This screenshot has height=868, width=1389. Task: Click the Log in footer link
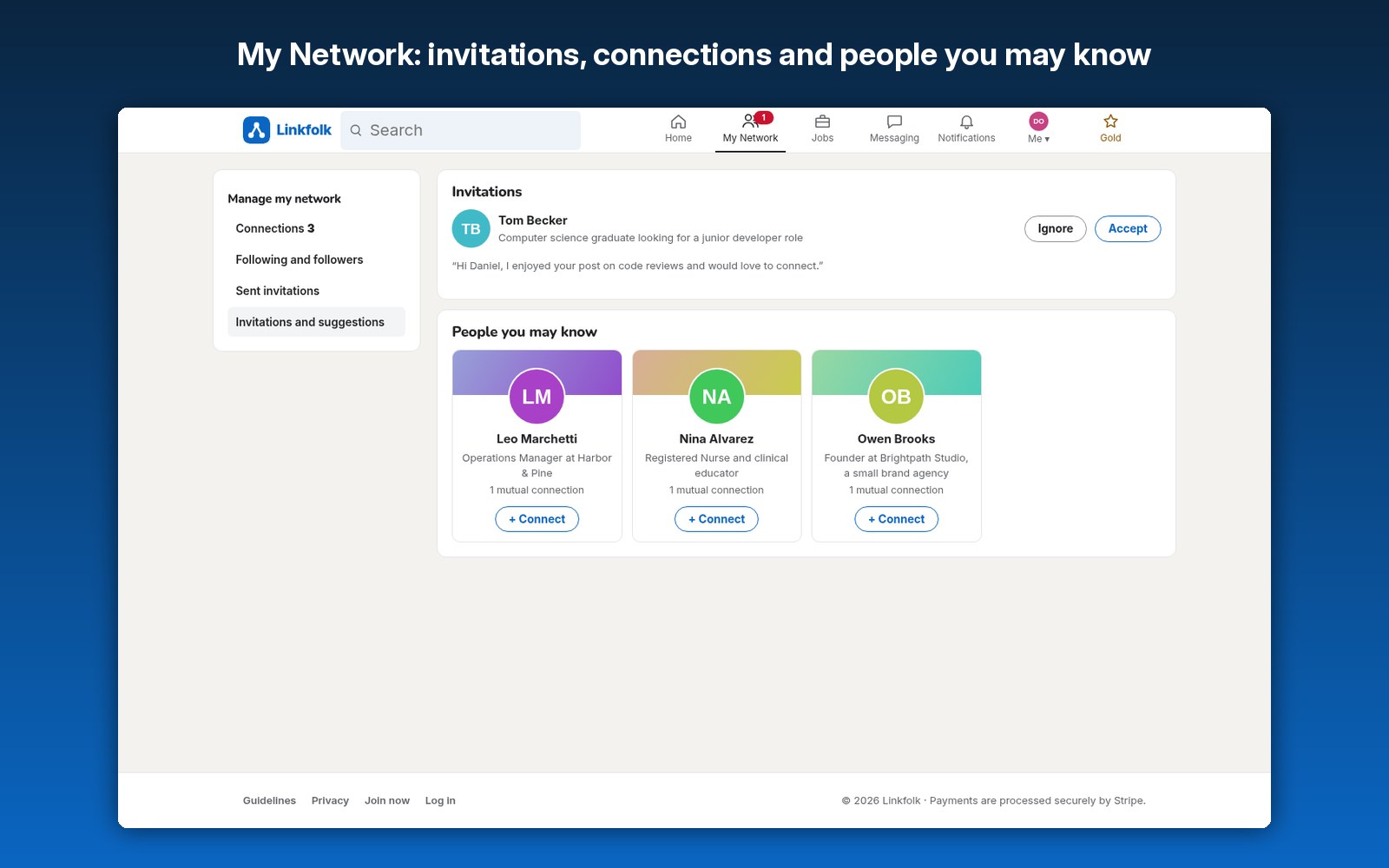coord(440,801)
